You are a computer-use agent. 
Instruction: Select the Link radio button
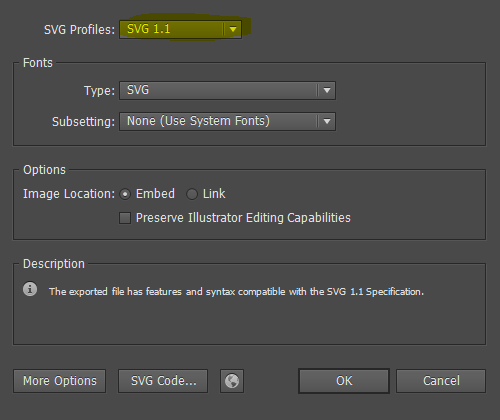click(192, 194)
